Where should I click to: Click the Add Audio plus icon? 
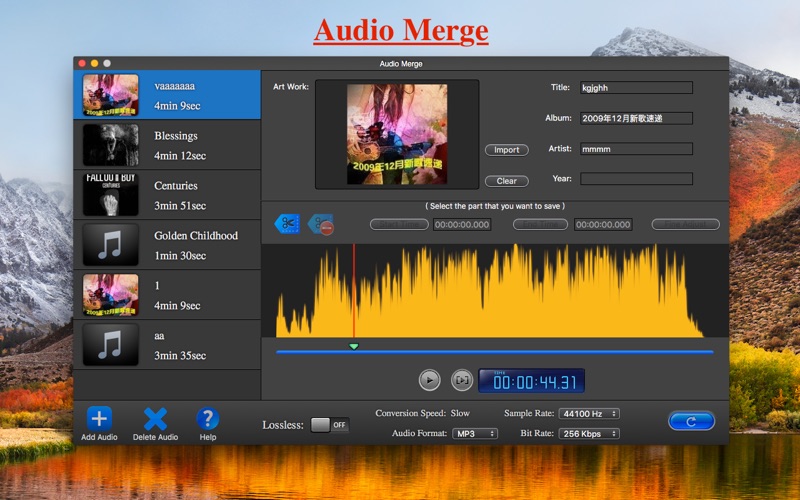tap(99, 419)
